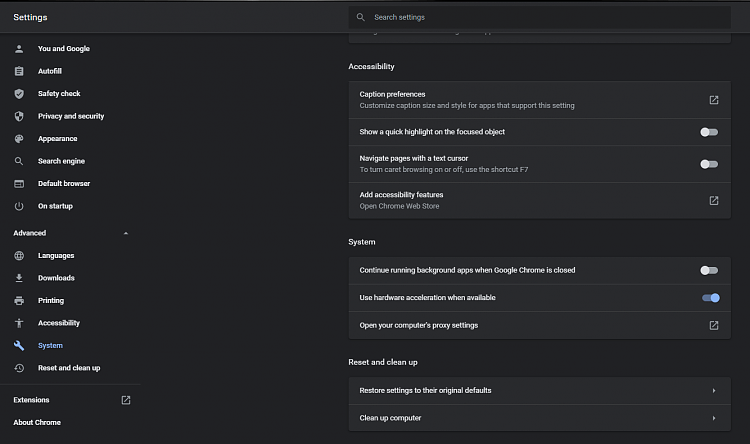Viewport: 750px width, 444px height.
Task: Click the Safety check shield icon
Action: pos(18,94)
